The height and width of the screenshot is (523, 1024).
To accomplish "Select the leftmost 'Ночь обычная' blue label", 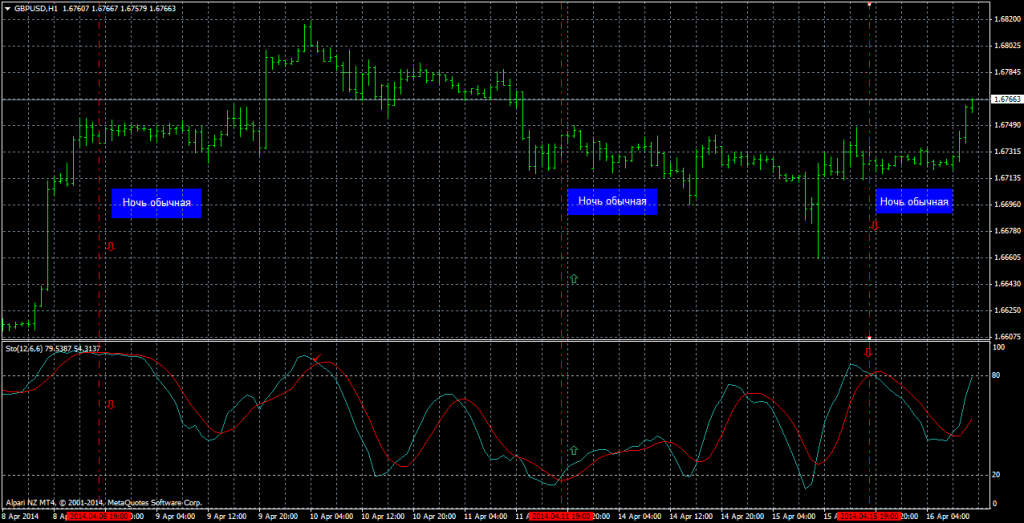I will [x=156, y=203].
